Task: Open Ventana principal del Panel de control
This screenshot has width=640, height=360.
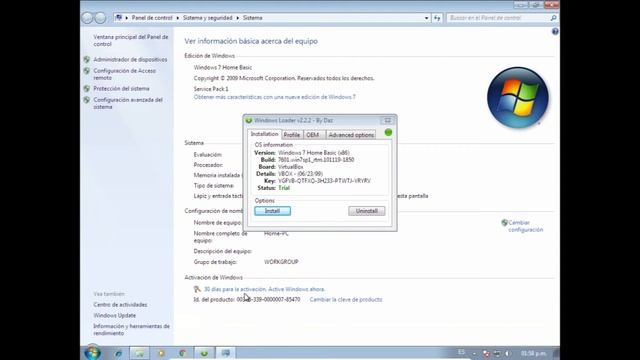Action: pos(131,40)
